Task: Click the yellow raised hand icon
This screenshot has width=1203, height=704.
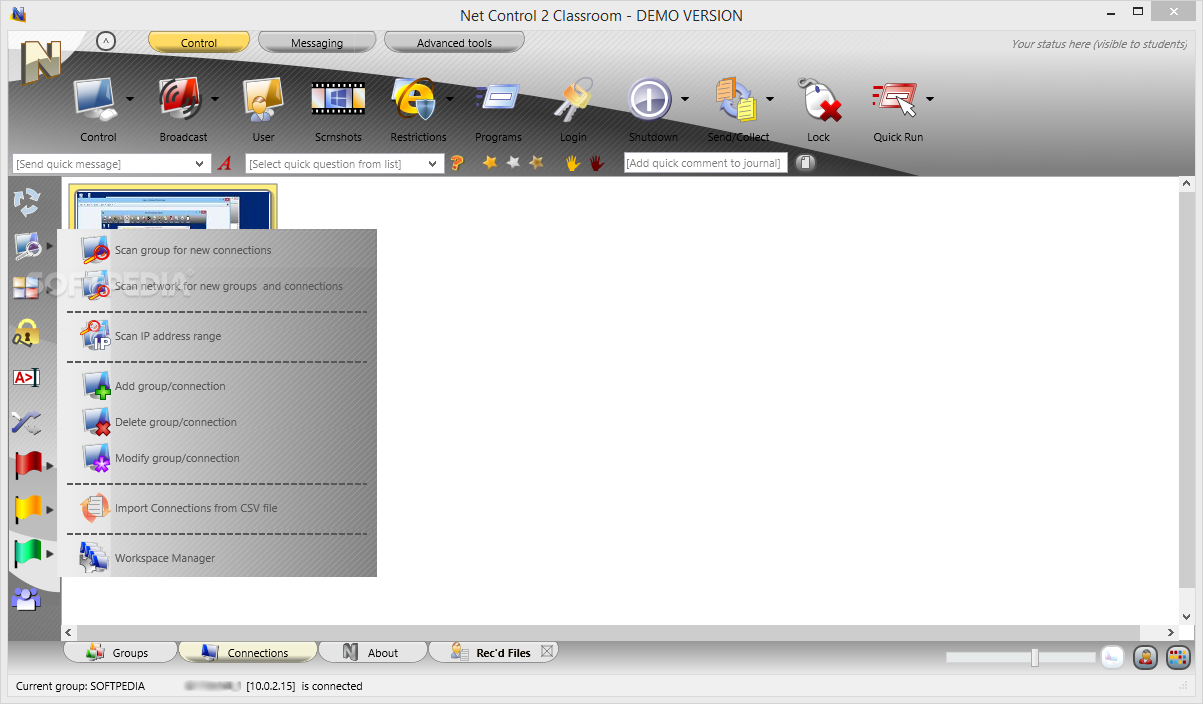Action: (x=573, y=163)
